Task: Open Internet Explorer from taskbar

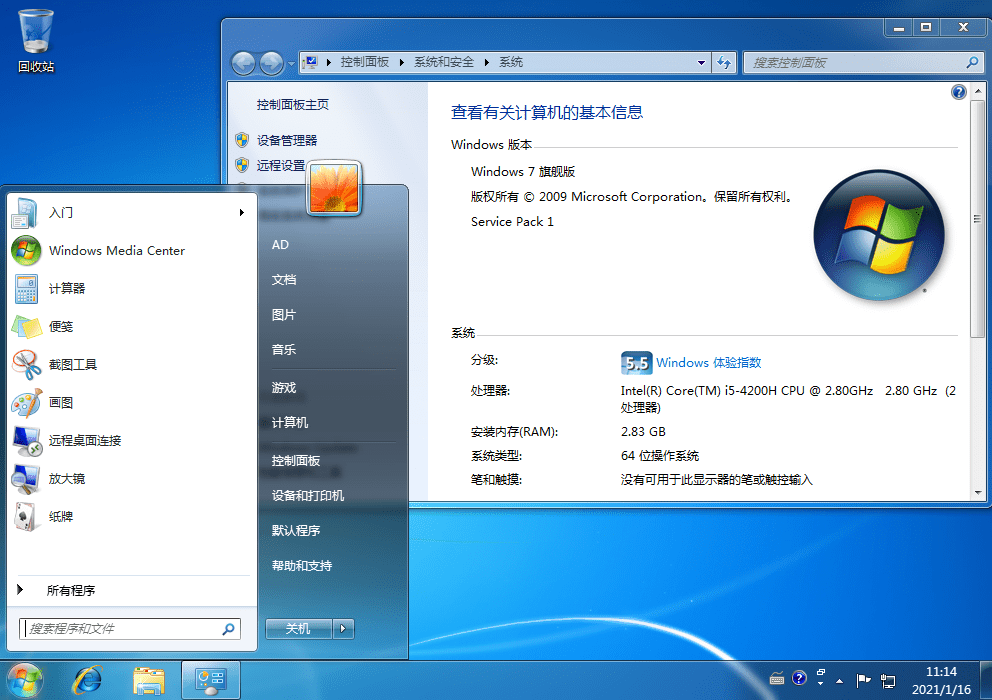Action: coord(87,681)
